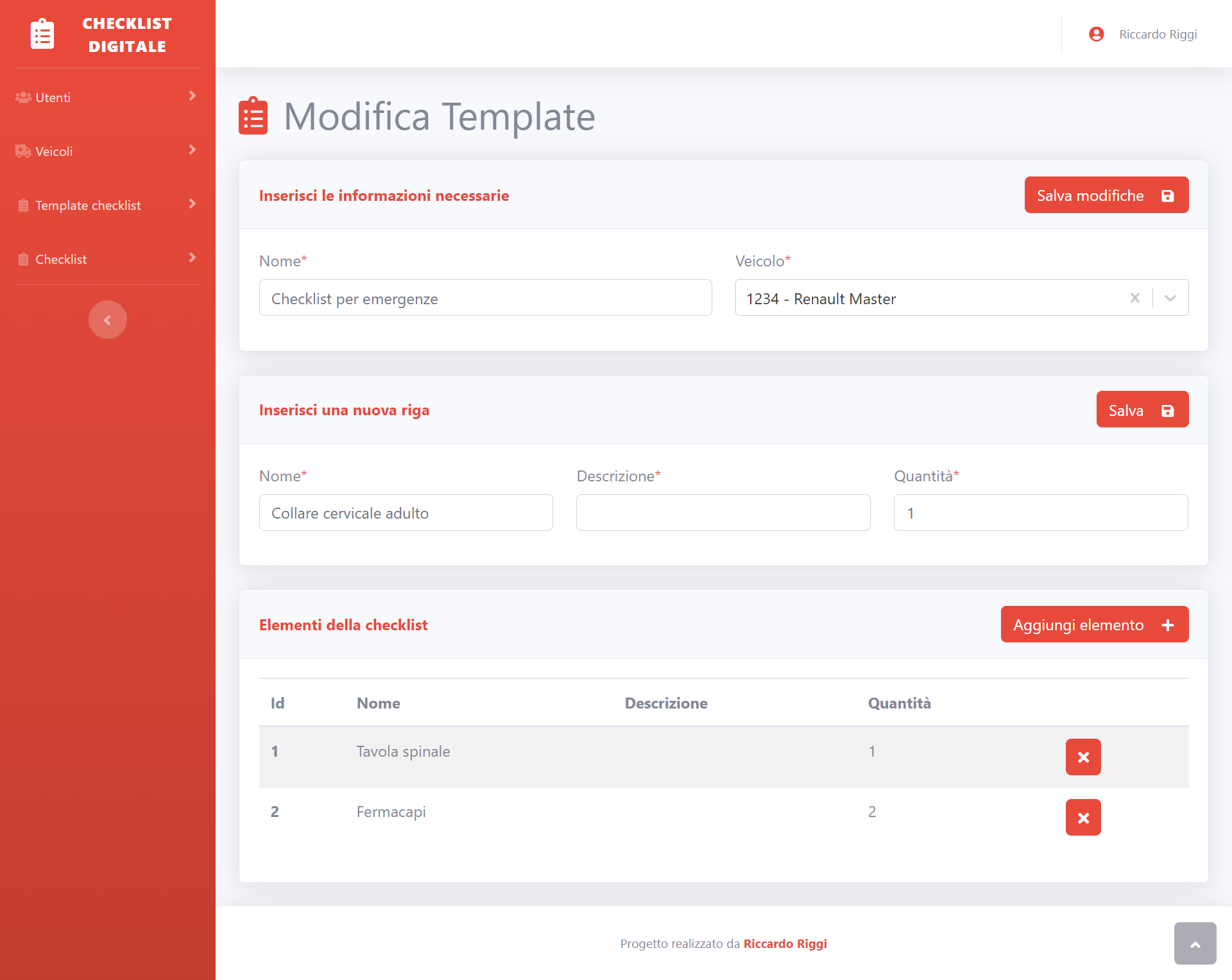This screenshot has height=980, width=1232.
Task: Click the Quantità input field
Action: [1040, 513]
